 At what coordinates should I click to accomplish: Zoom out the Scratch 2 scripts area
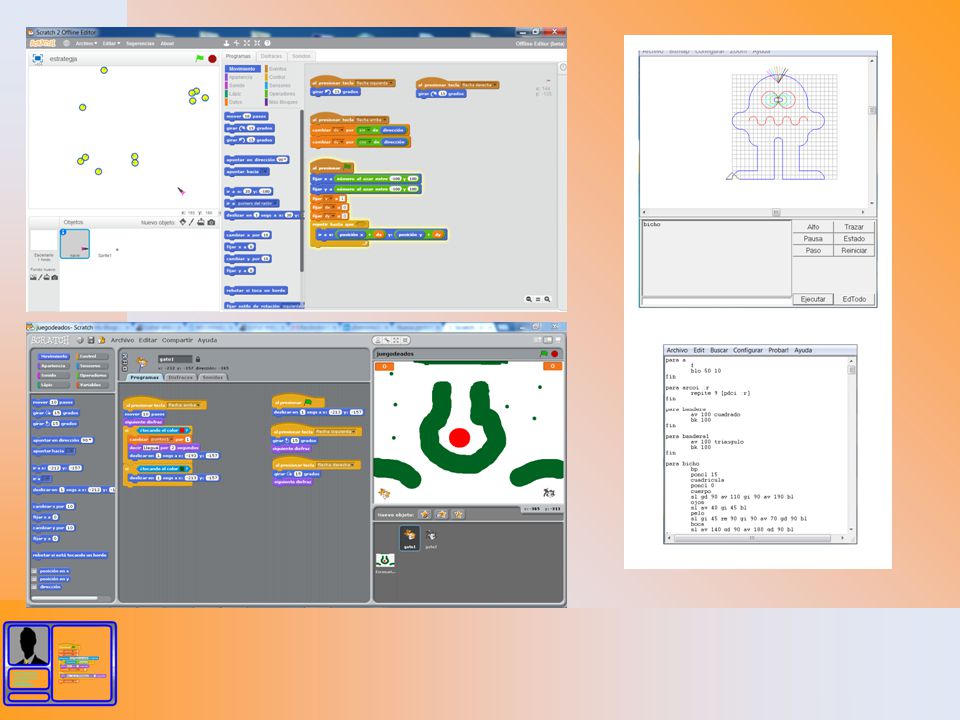coord(528,299)
